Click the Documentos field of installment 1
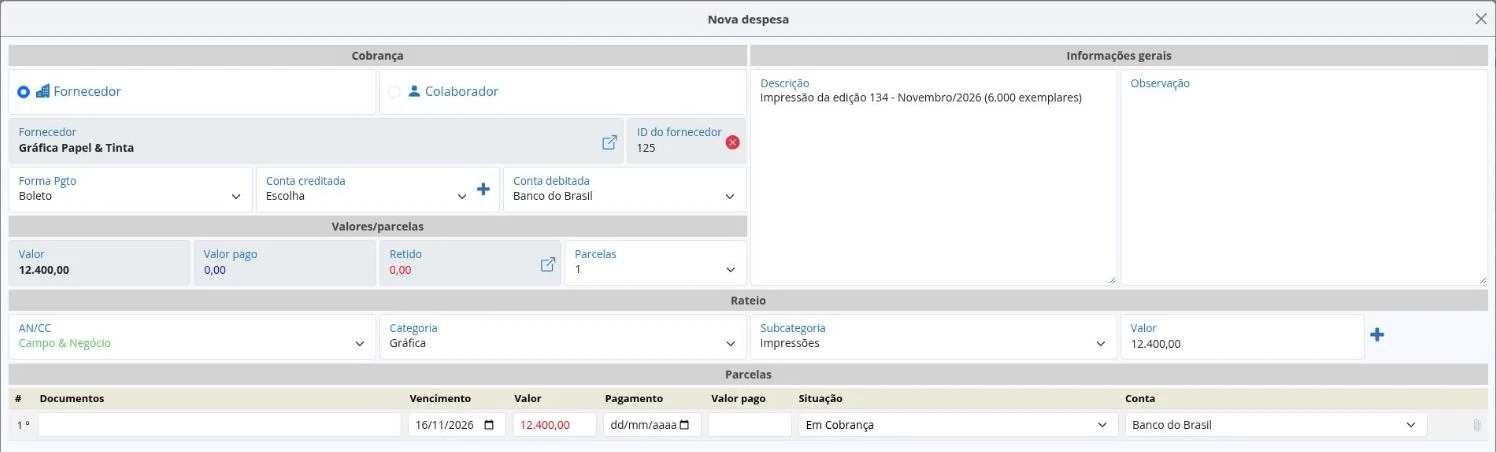The width and height of the screenshot is (1496, 452). pos(220,425)
